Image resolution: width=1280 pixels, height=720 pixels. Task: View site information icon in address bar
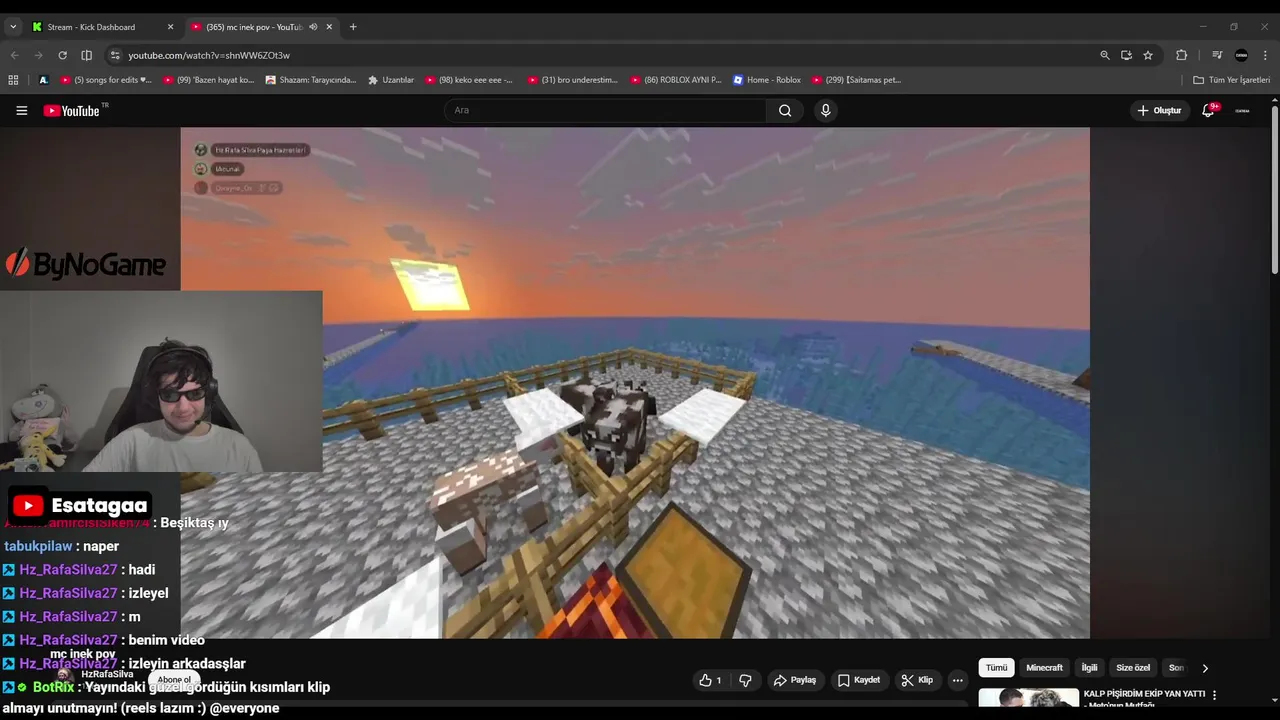point(115,55)
